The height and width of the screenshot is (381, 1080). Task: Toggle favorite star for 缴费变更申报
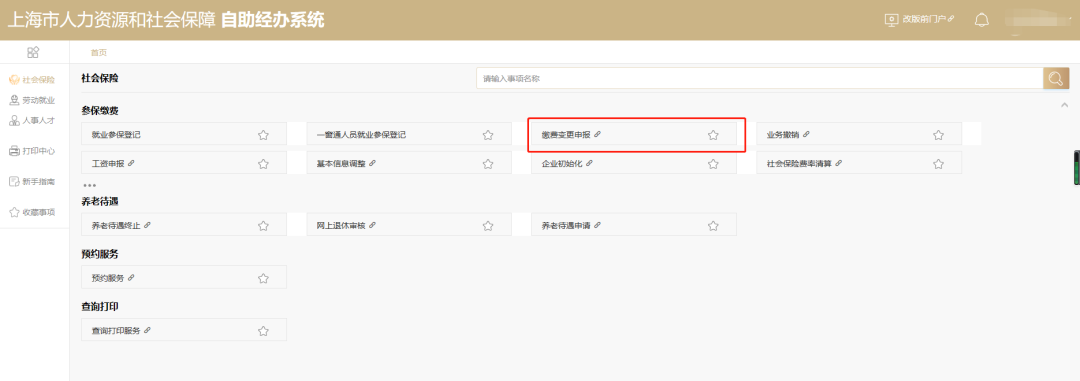(x=713, y=135)
